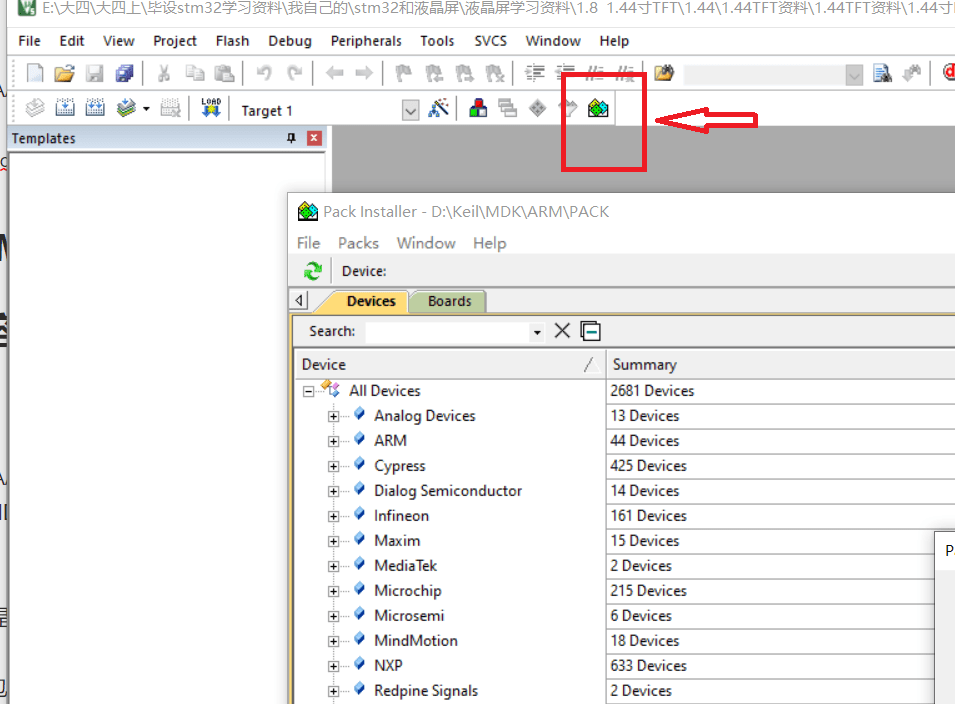Open find combo box dropdown
Viewport: 955px width, 704px height.
pos(855,76)
